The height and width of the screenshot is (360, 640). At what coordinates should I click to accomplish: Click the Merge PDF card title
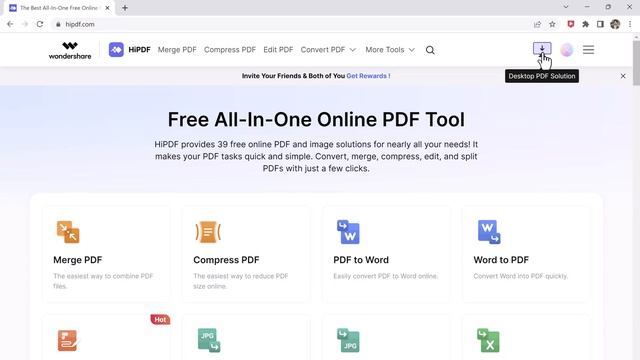coord(78,260)
